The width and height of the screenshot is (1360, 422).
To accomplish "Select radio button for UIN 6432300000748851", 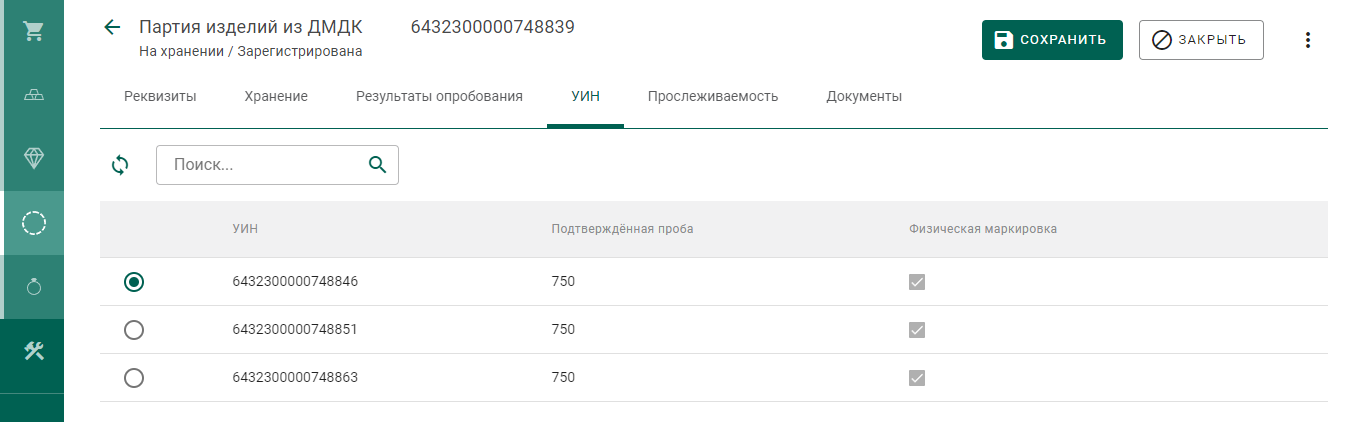I will (134, 330).
